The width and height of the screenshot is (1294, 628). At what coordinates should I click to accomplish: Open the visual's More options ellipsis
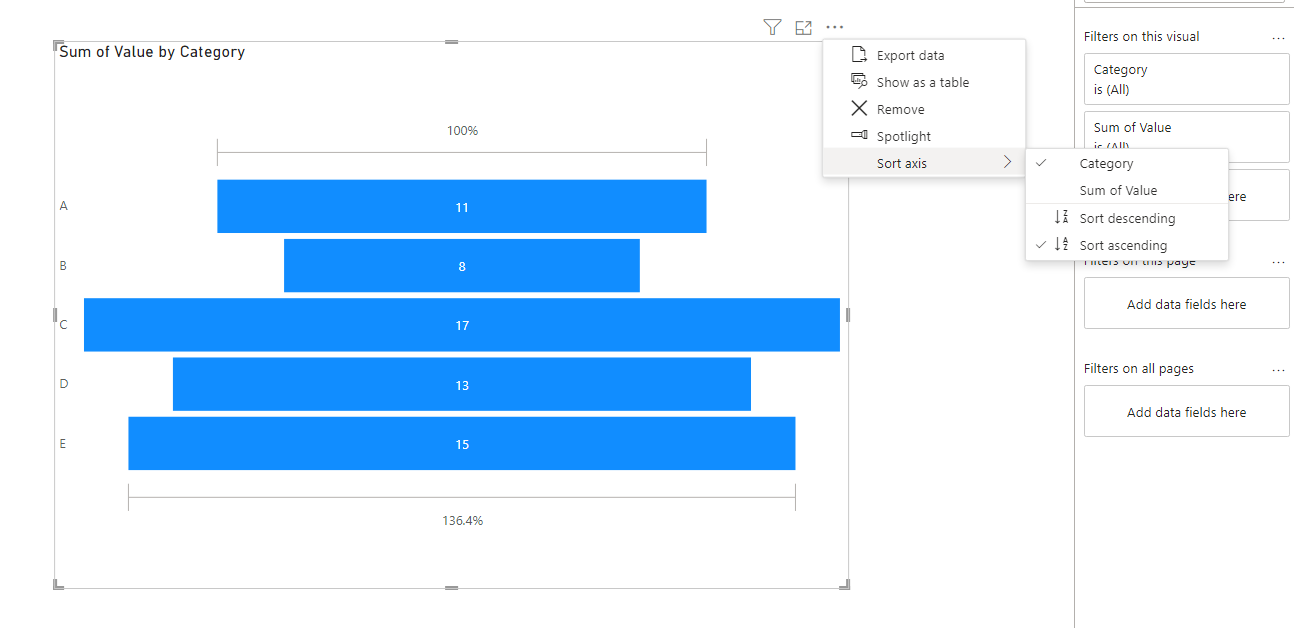(835, 27)
